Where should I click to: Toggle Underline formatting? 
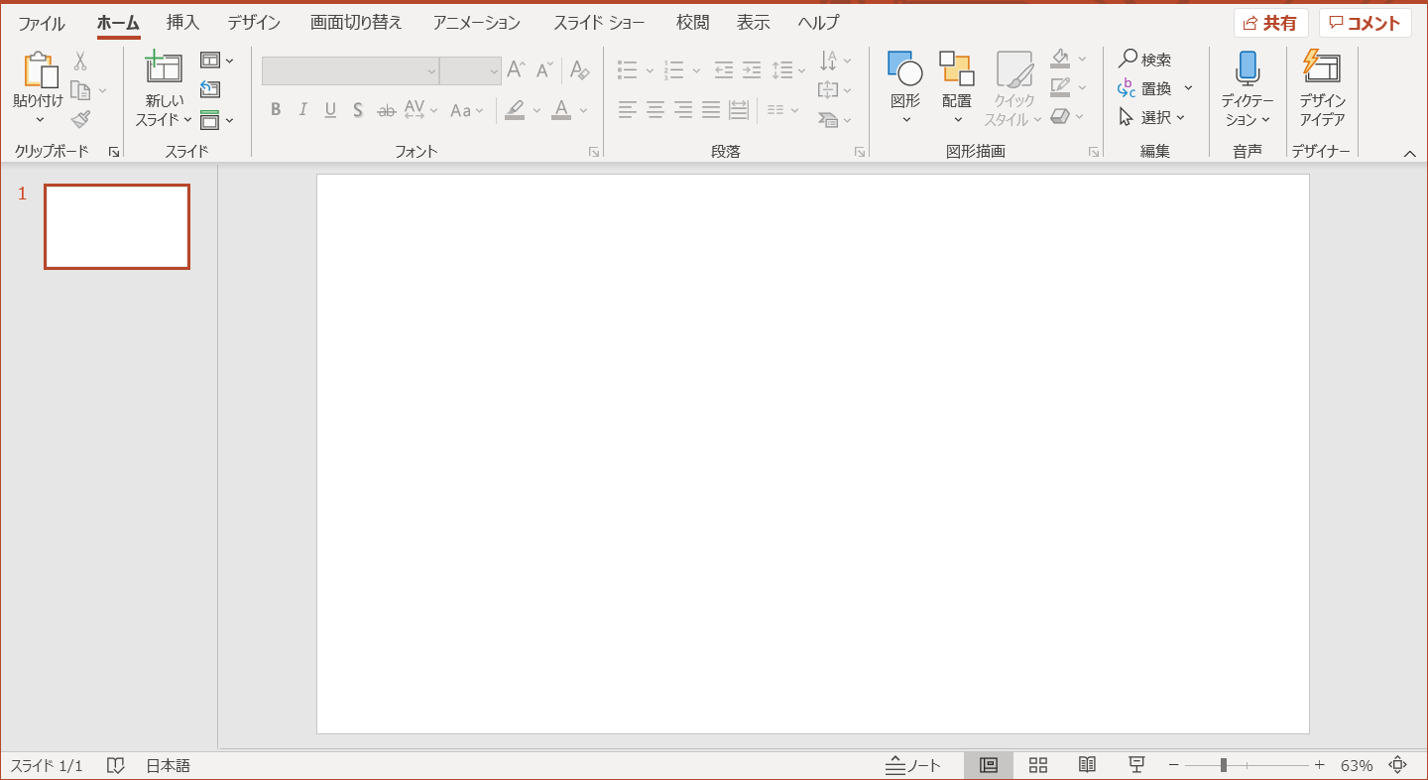click(330, 110)
